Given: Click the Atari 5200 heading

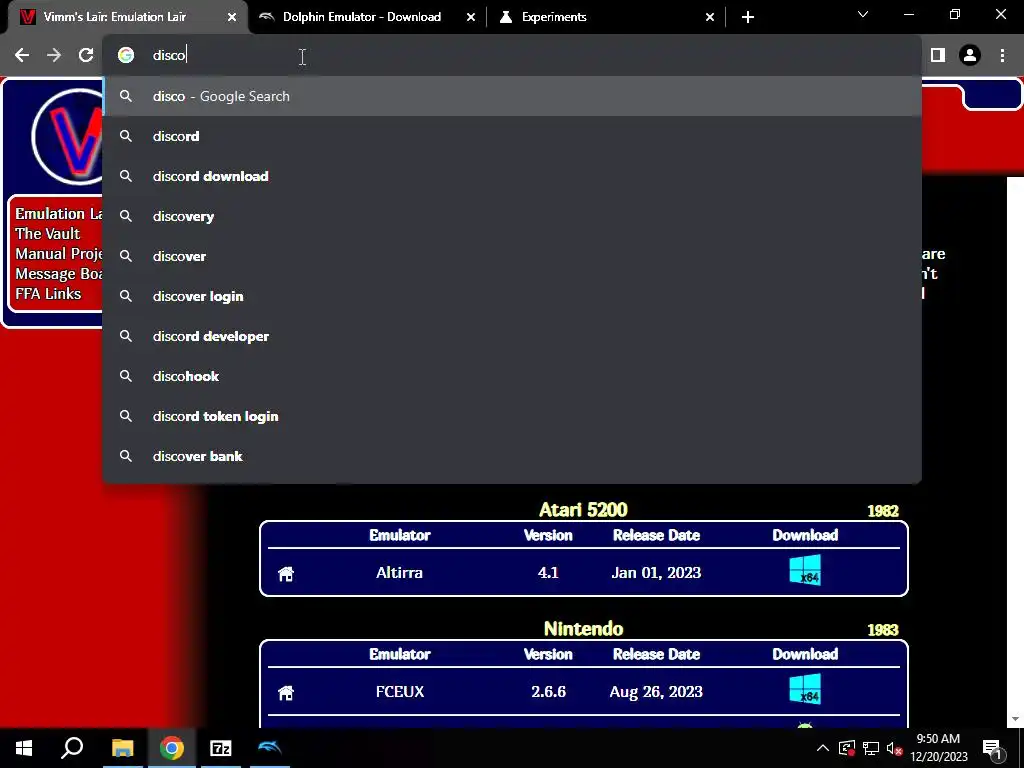Looking at the screenshot, I should click(583, 509).
